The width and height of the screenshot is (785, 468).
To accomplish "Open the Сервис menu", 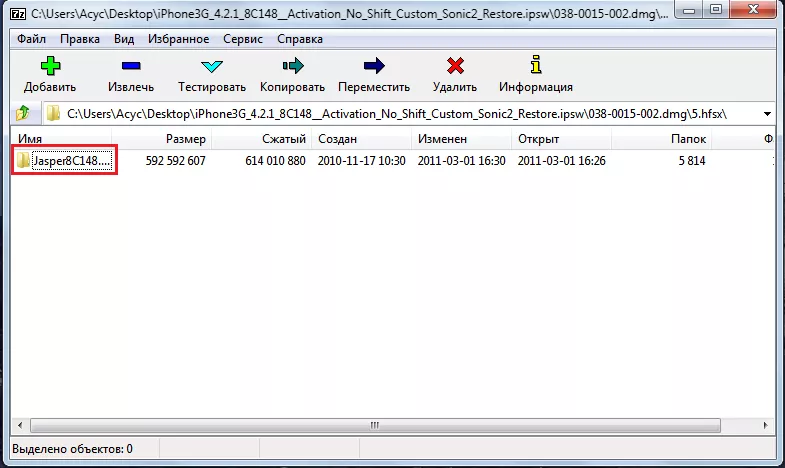I will tap(243, 39).
